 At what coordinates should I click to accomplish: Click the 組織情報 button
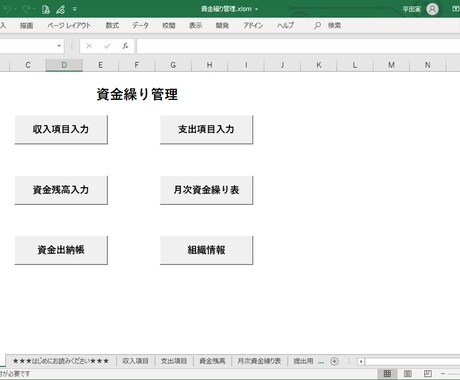pos(206,250)
